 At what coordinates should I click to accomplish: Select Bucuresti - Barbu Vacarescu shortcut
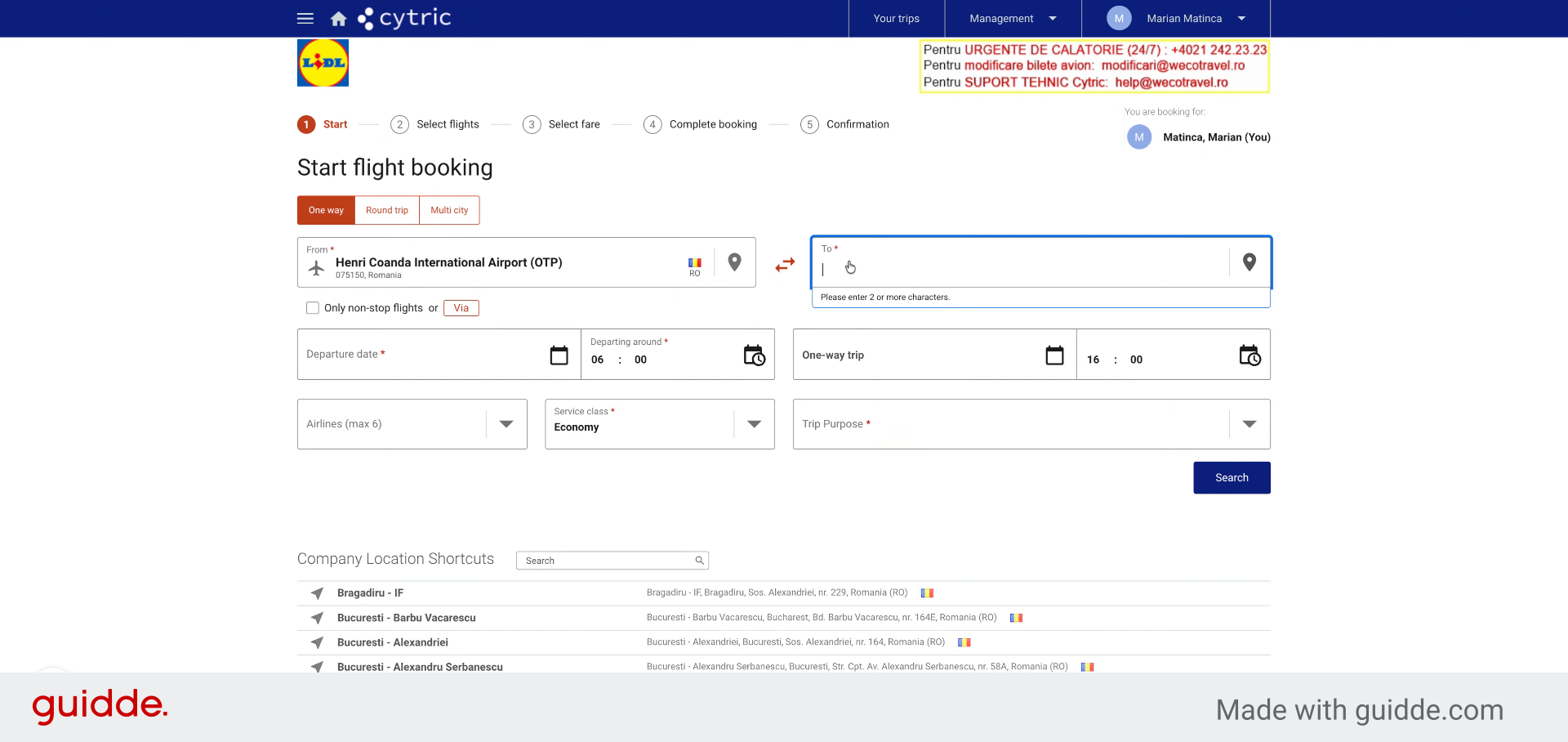(x=406, y=618)
